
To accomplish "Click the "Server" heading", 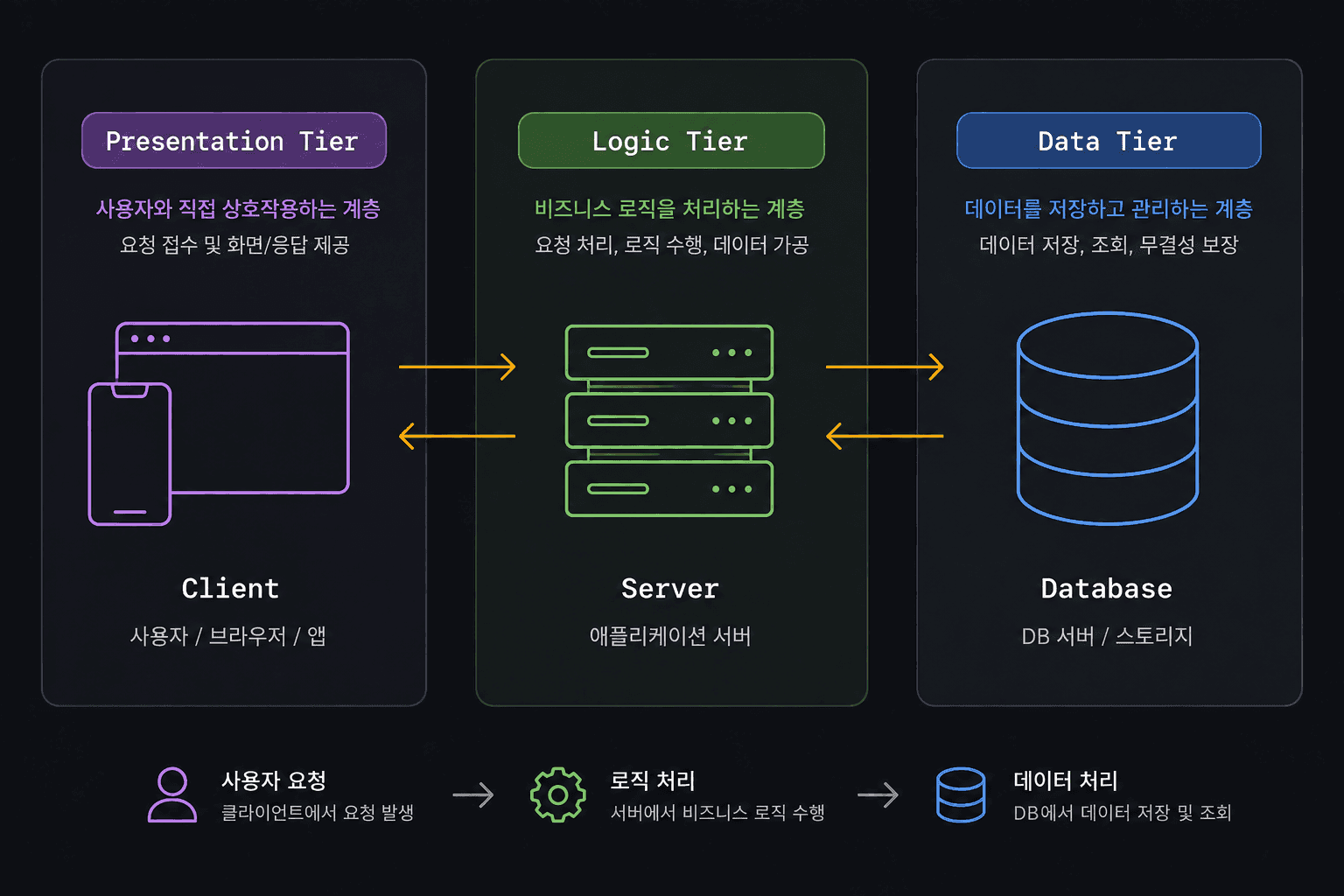I will pyautogui.click(x=670, y=588).
